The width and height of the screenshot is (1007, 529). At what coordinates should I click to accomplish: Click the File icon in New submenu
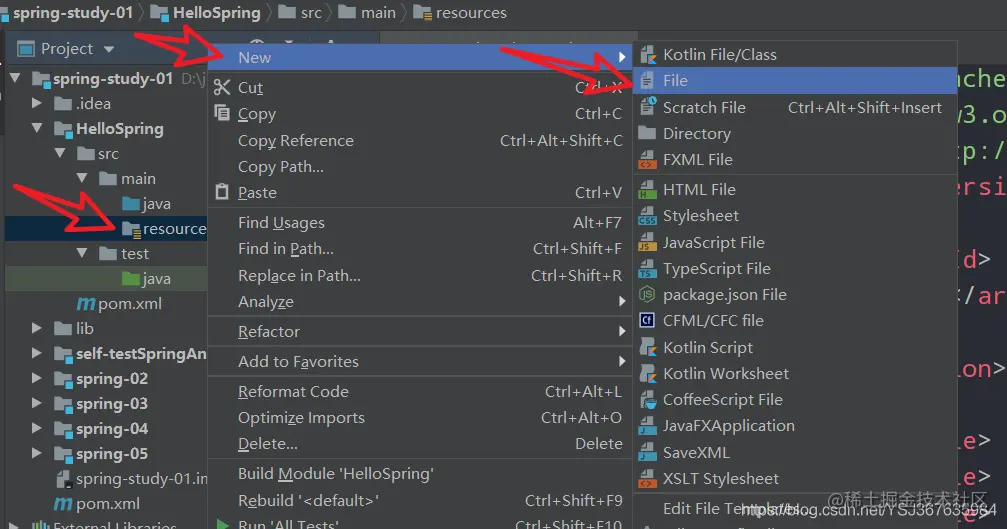(648, 81)
